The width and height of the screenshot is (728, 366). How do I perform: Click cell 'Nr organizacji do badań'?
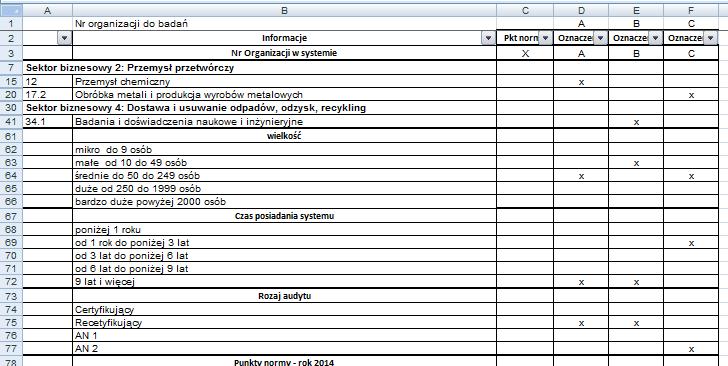pyautogui.click(x=285, y=24)
